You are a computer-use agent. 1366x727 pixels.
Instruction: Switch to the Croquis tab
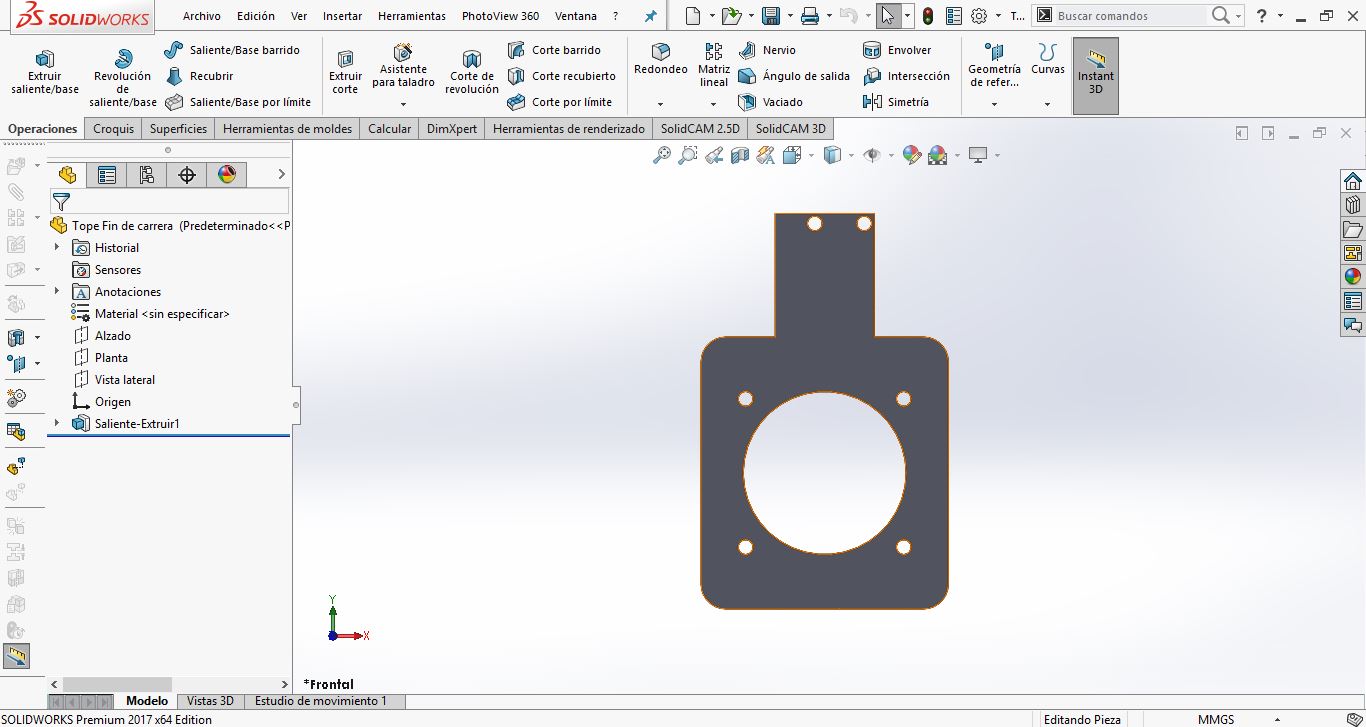coord(114,128)
